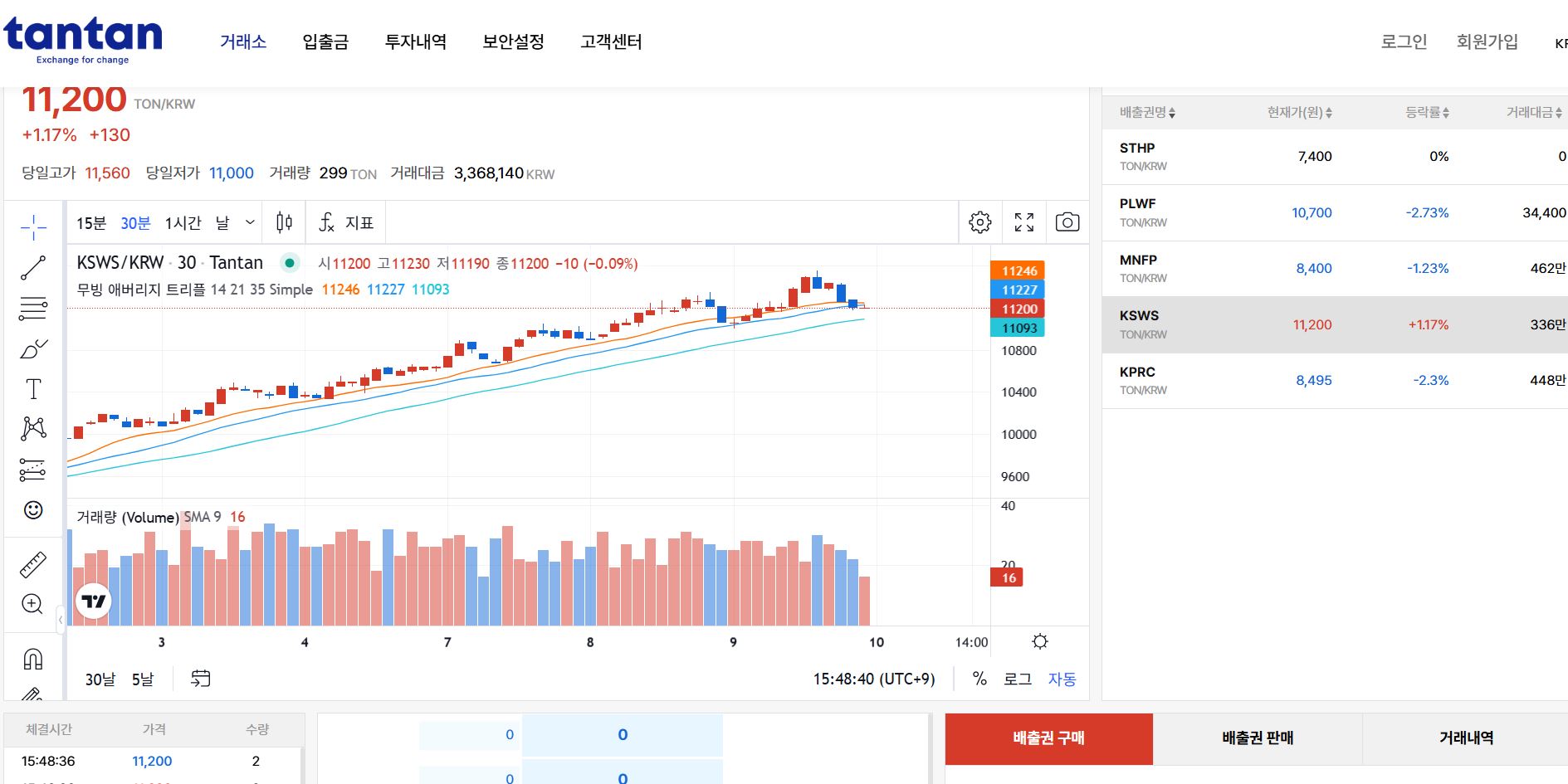Click the 11246 orange price label
Screen dimensions: 1568x784
coord(1018,270)
